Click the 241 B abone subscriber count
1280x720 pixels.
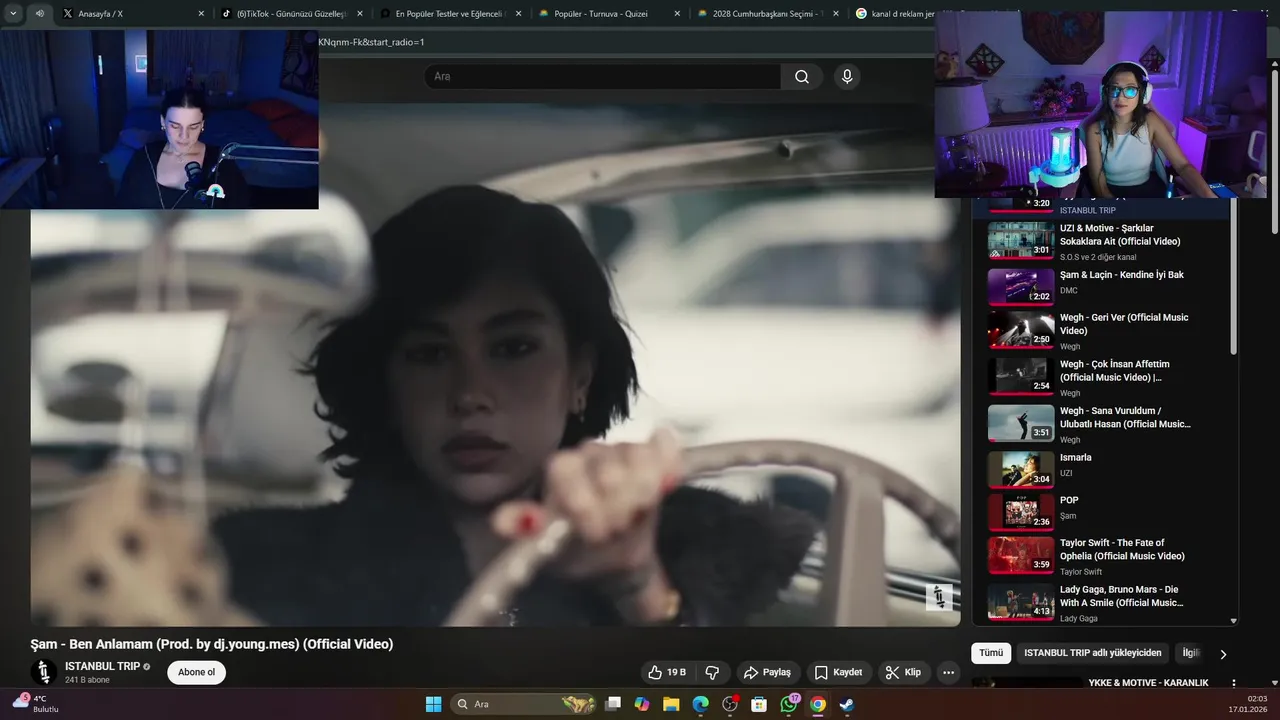pyautogui.click(x=87, y=680)
